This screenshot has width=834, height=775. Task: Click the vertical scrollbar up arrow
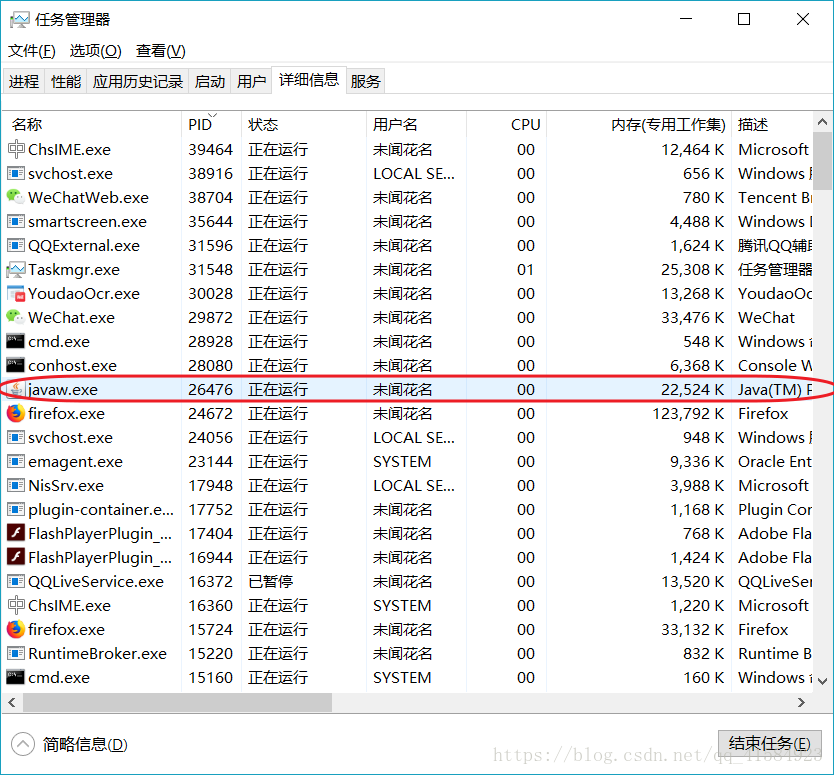(822, 122)
